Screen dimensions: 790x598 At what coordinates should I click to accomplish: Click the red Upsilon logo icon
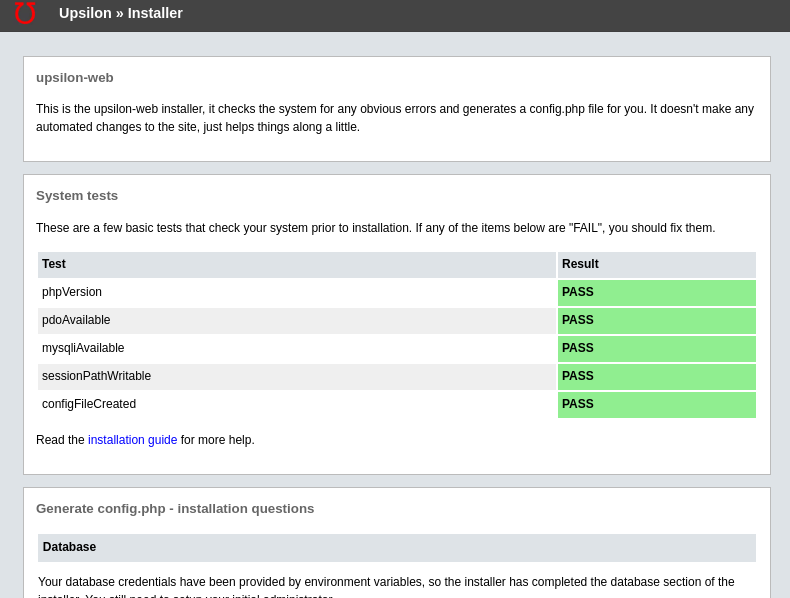click(x=25, y=13)
